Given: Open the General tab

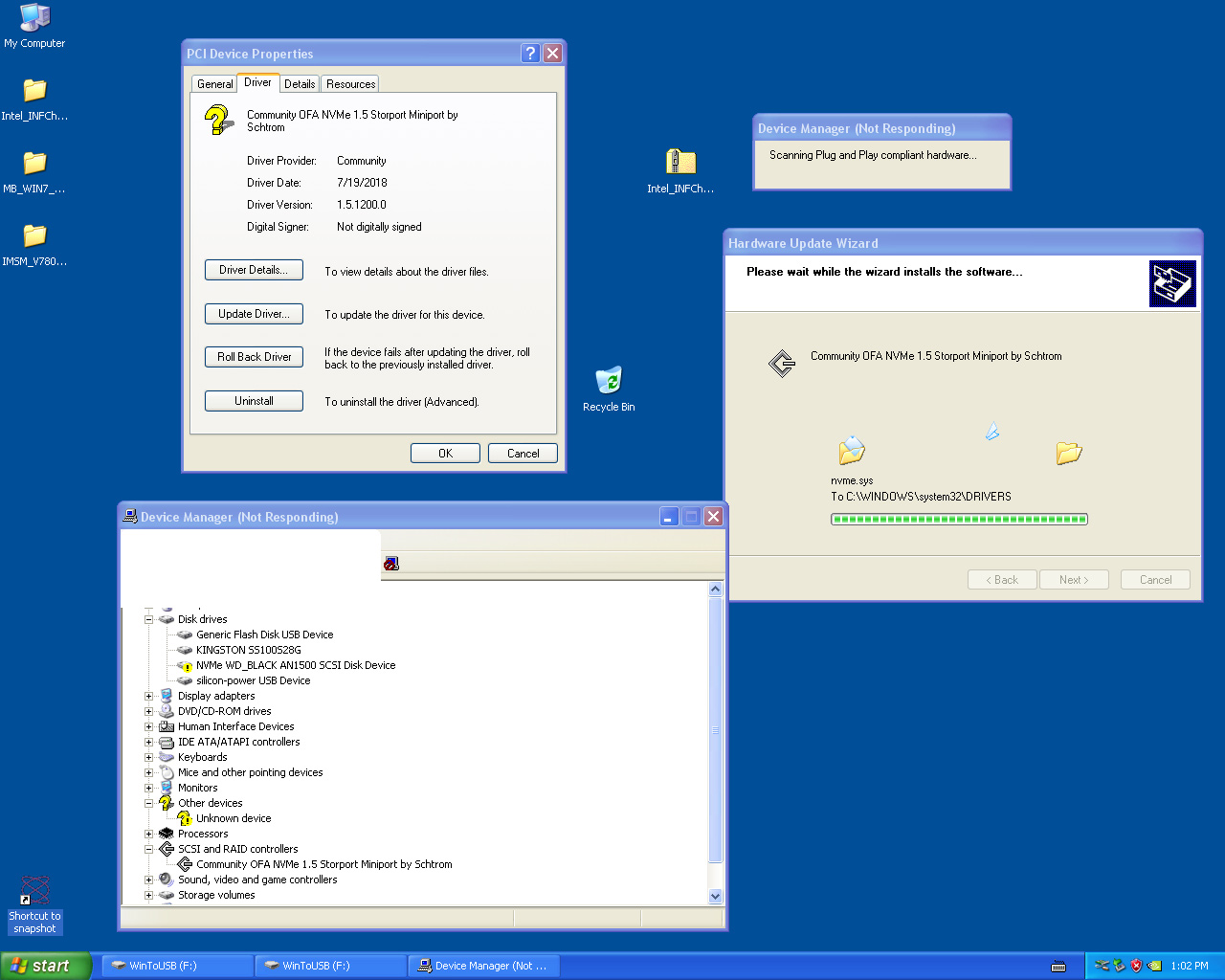Looking at the screenshot, I should [x=214, y=84].
